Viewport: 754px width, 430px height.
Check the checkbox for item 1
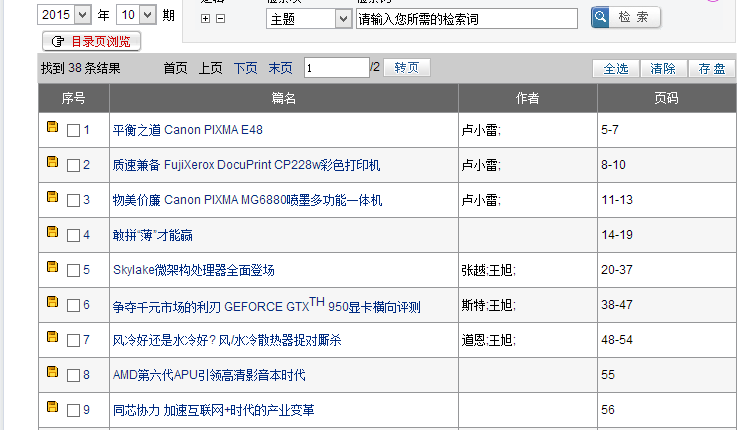point(73,130)
